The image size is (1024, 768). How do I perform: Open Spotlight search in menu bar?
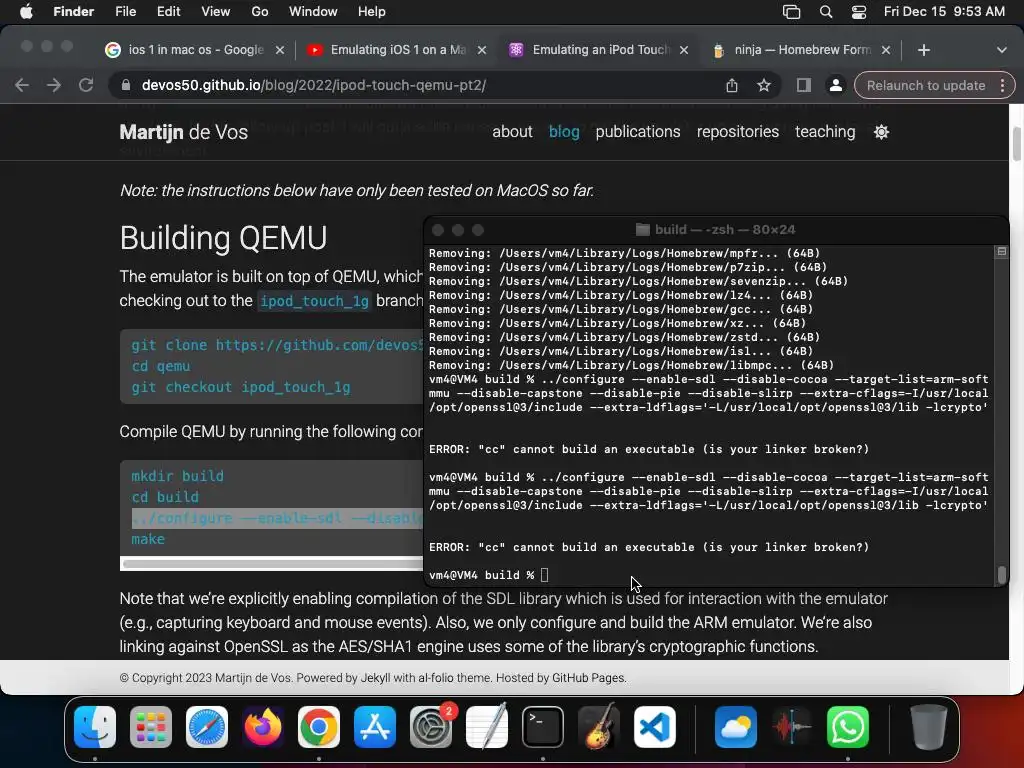(826, 12)
